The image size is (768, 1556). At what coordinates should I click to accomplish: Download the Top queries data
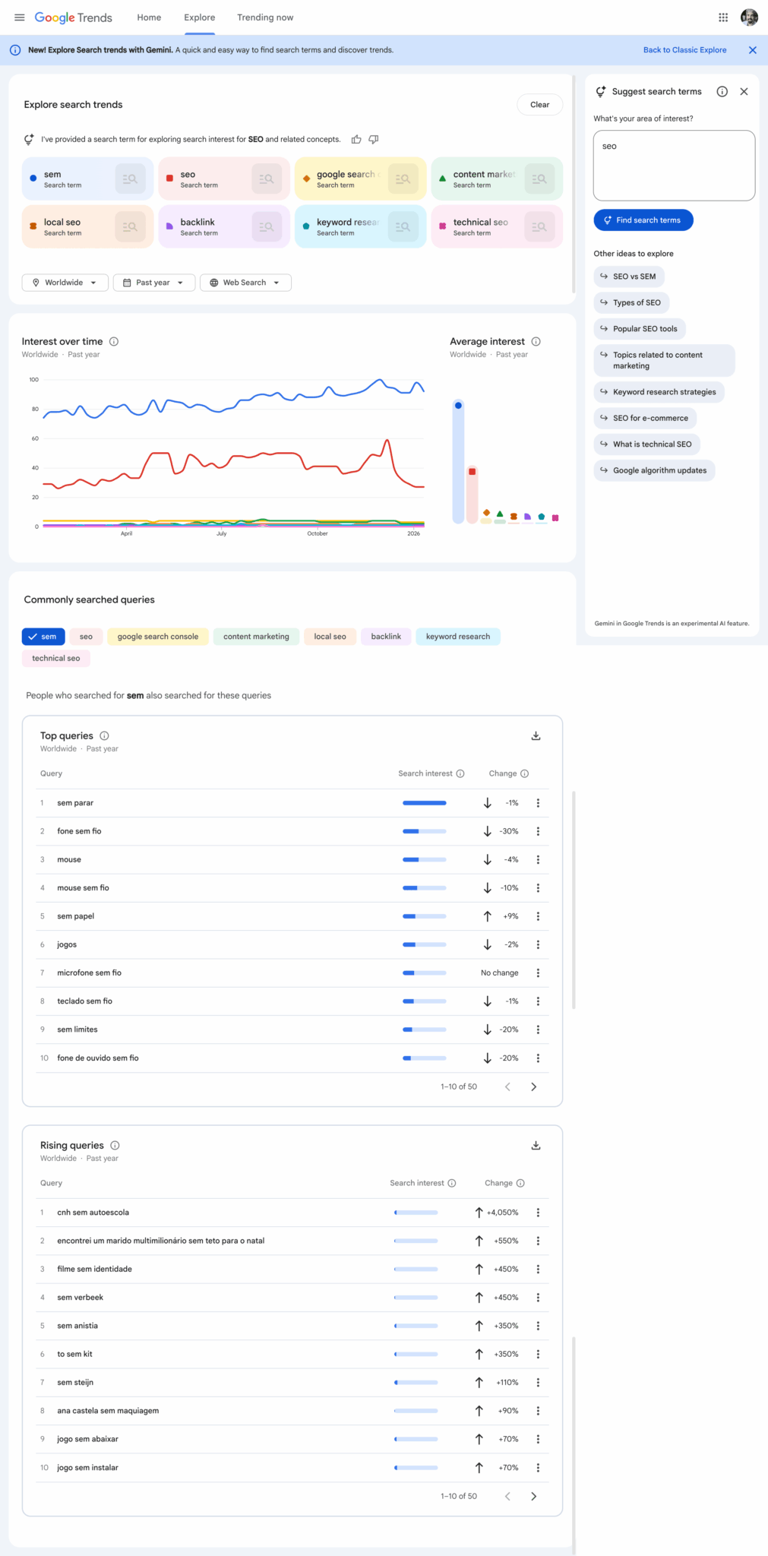tap(536, 734)
